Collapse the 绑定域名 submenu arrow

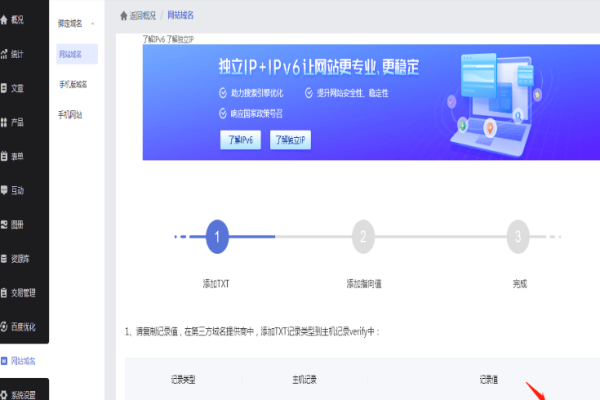coord(93,24)
